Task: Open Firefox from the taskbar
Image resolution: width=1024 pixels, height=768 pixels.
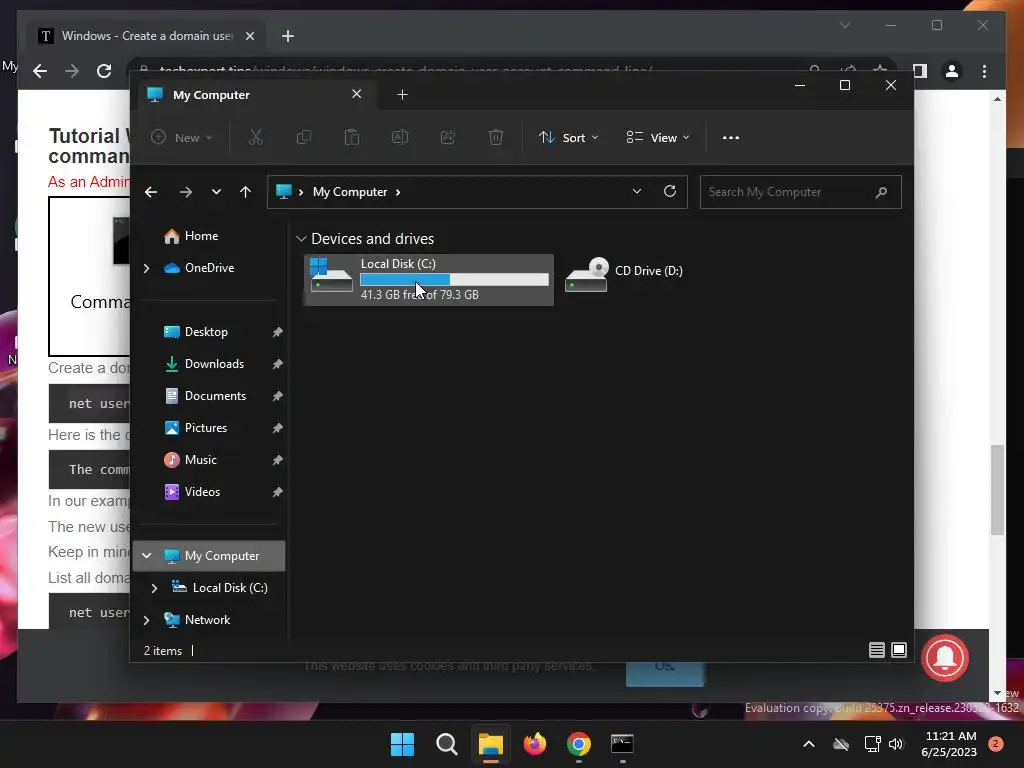Action: click(535, 744)
